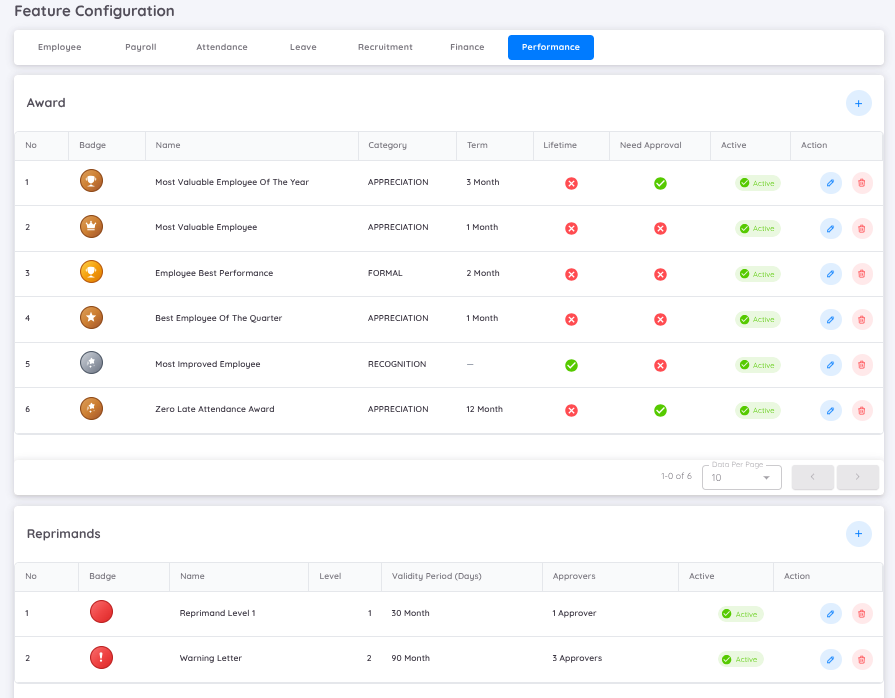Image resolution: width=895 pixels, height=698 pixels.
Task: Toggle Lifetime status for Most Improved Employee
Action: tap(571, 365)
